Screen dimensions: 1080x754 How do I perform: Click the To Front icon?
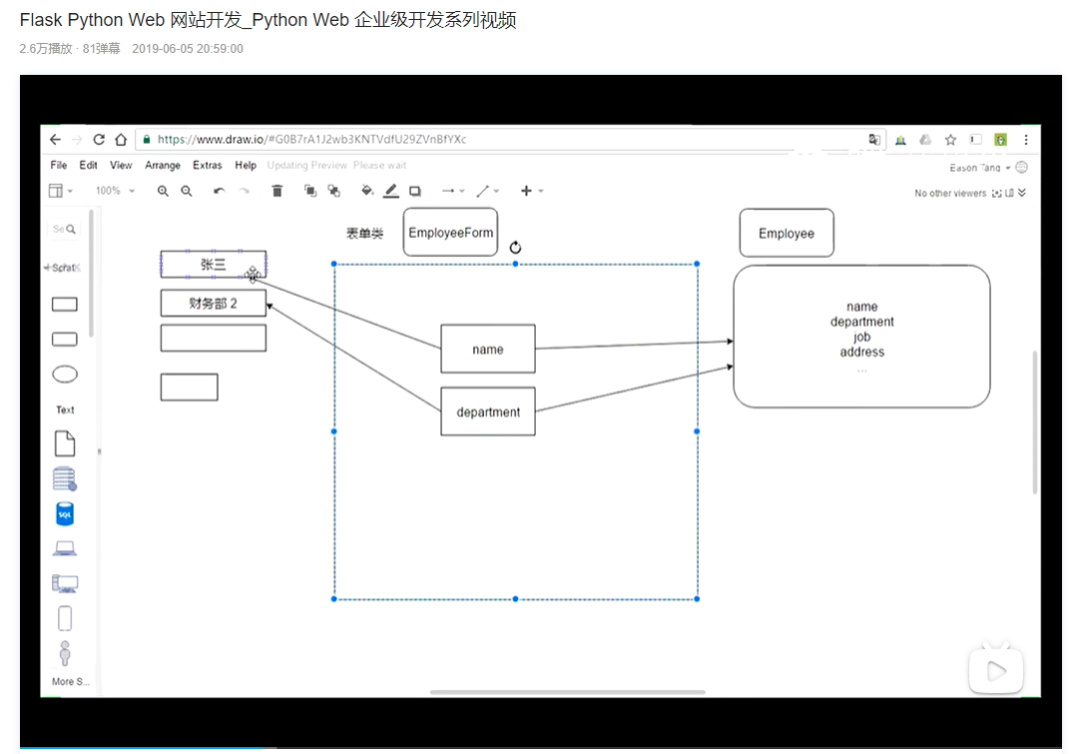click(x=310, y=191)
